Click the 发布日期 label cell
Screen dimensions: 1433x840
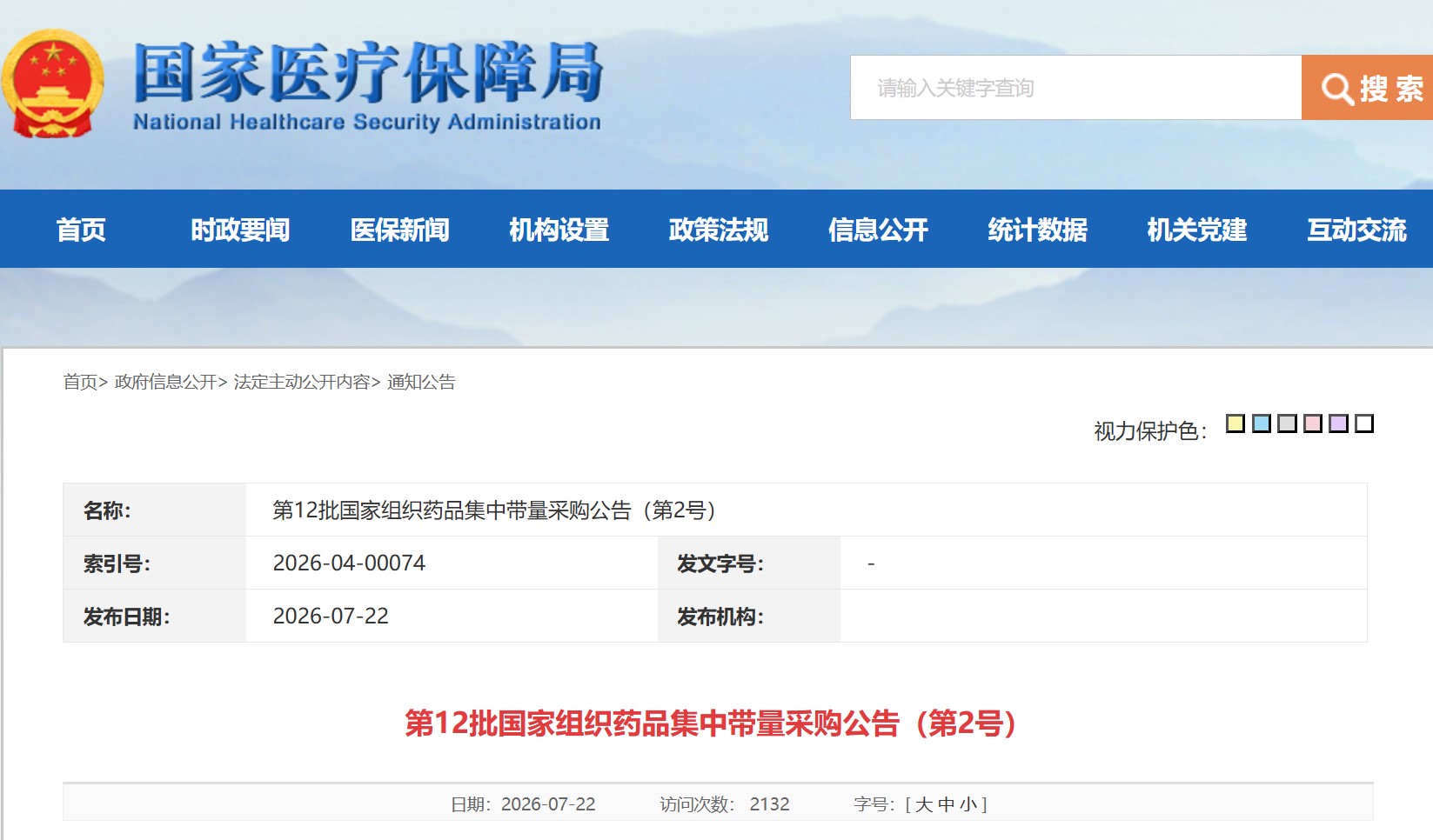click(155, 616)
